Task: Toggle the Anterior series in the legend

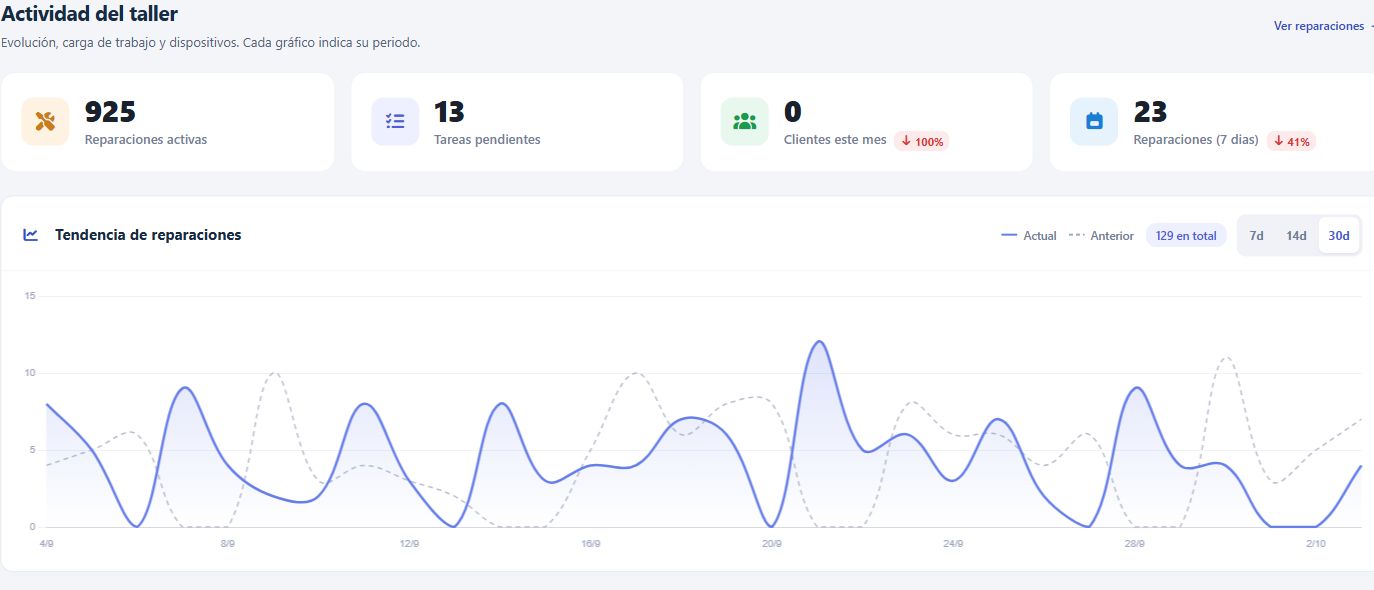Action: 1101,236
